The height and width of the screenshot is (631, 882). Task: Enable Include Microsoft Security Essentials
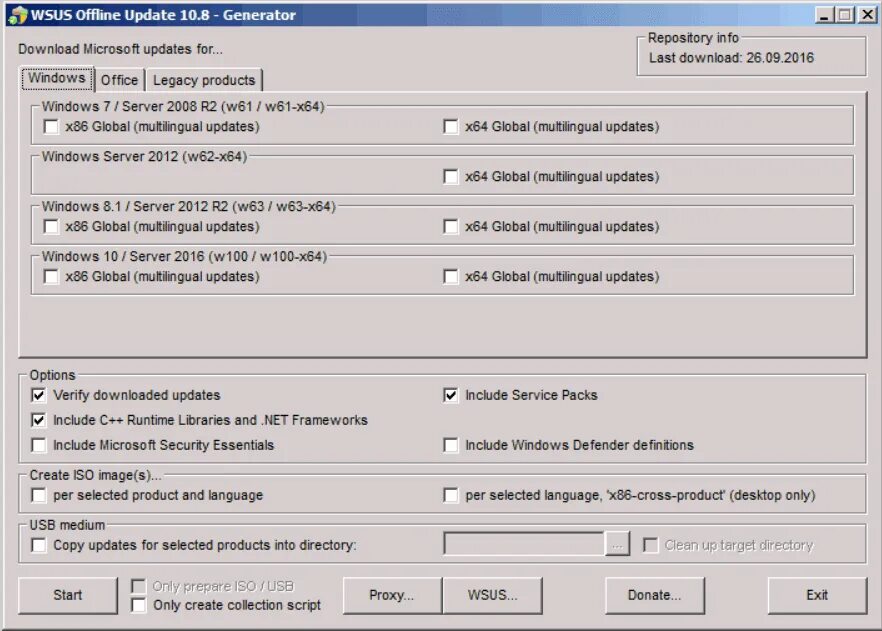[38, 445]
